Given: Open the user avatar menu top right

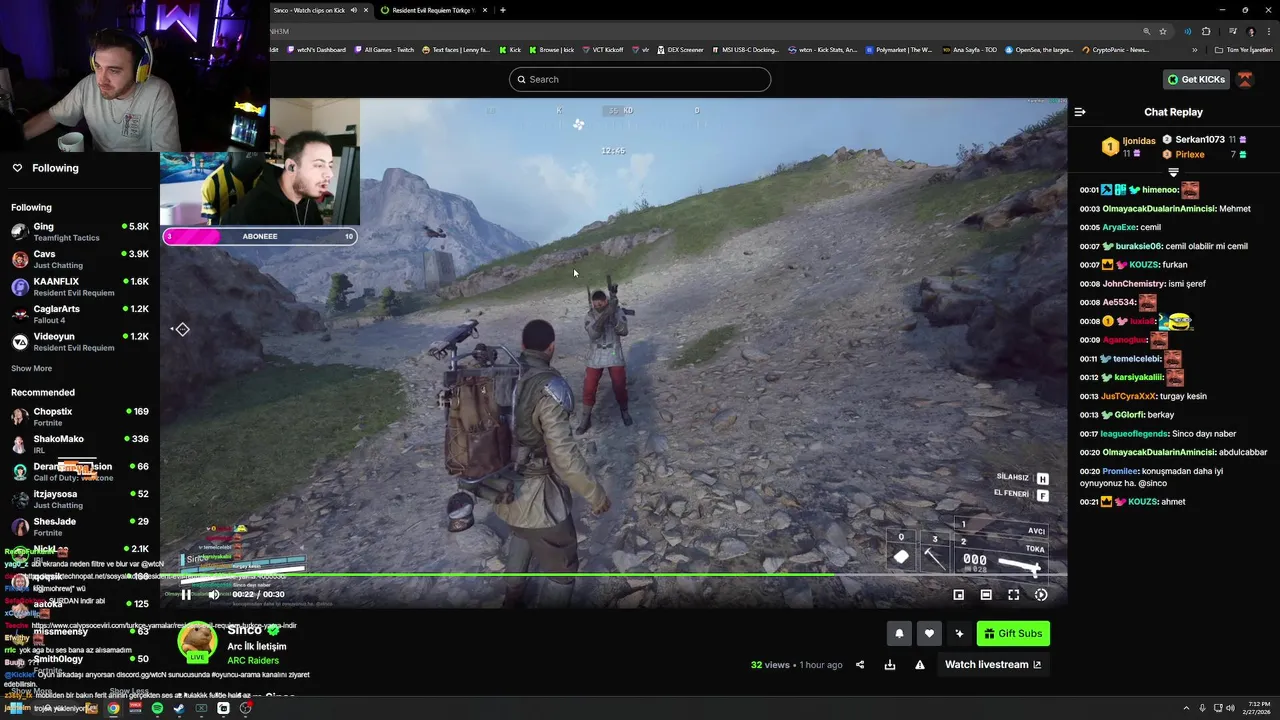Looking at the screenshot, I should [1245, 79].
